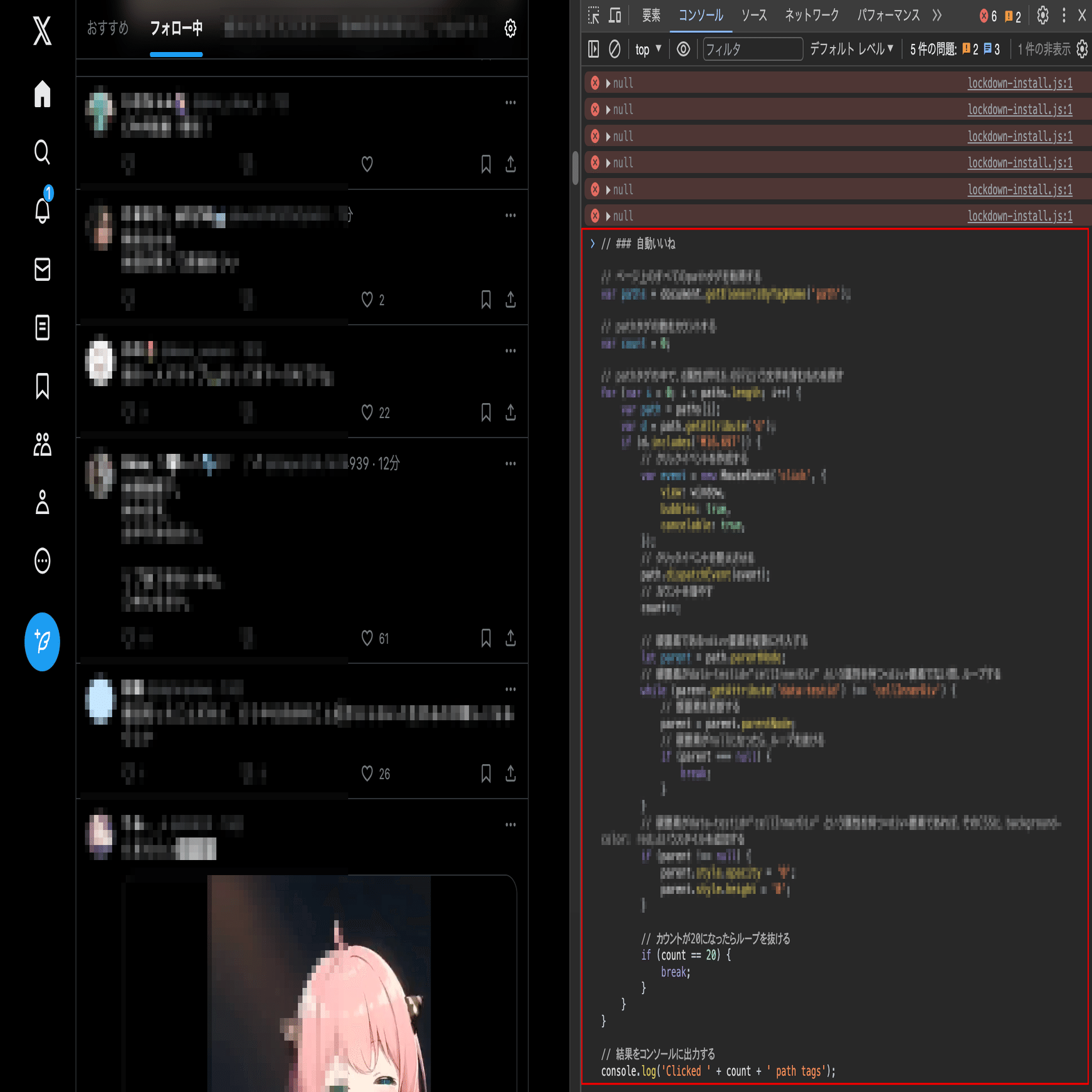Open the Grok compose button

(41, 643)
